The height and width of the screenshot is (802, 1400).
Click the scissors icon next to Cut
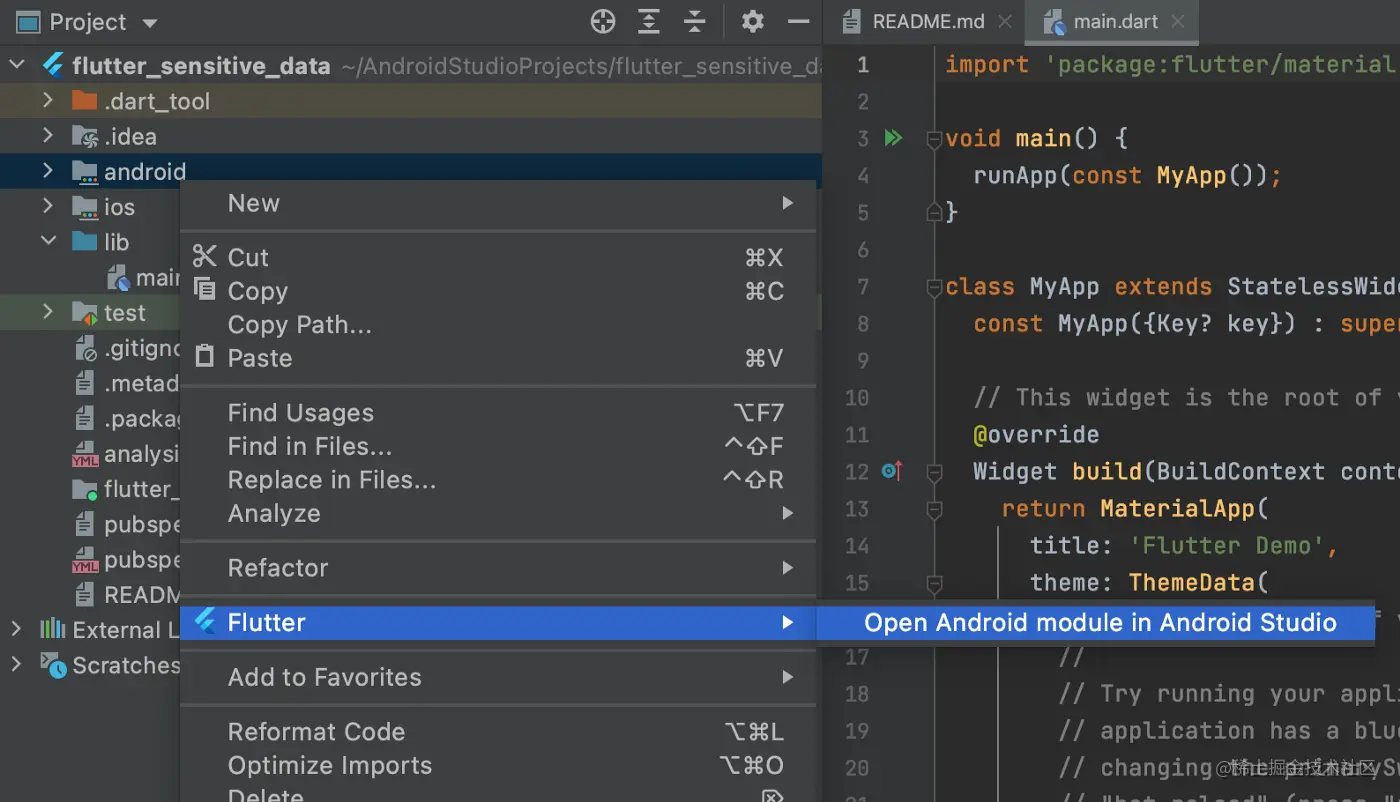pos(205,256)
